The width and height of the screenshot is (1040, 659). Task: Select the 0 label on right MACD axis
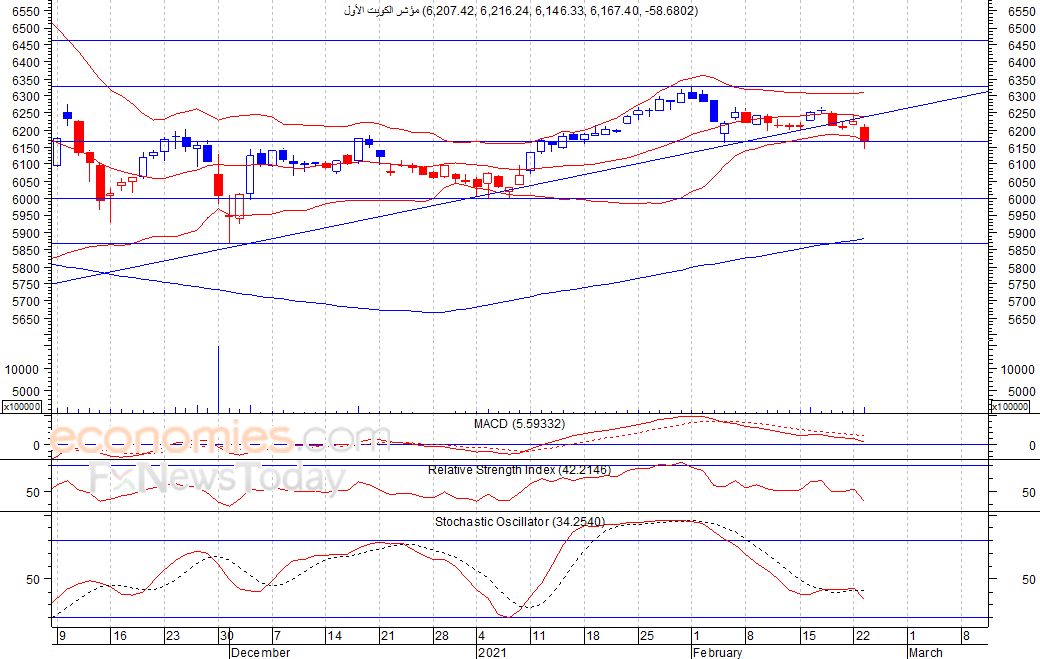click(x=1032, y=446)
